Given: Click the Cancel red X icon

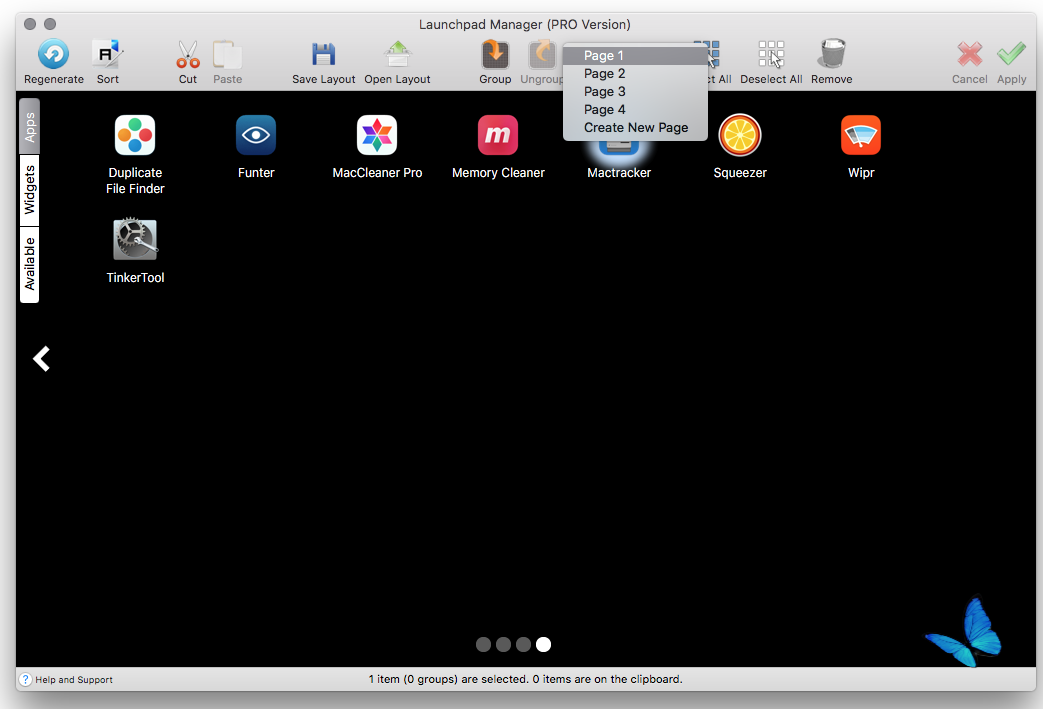Looking at the screenshot, I should click(x=969, y=55).
